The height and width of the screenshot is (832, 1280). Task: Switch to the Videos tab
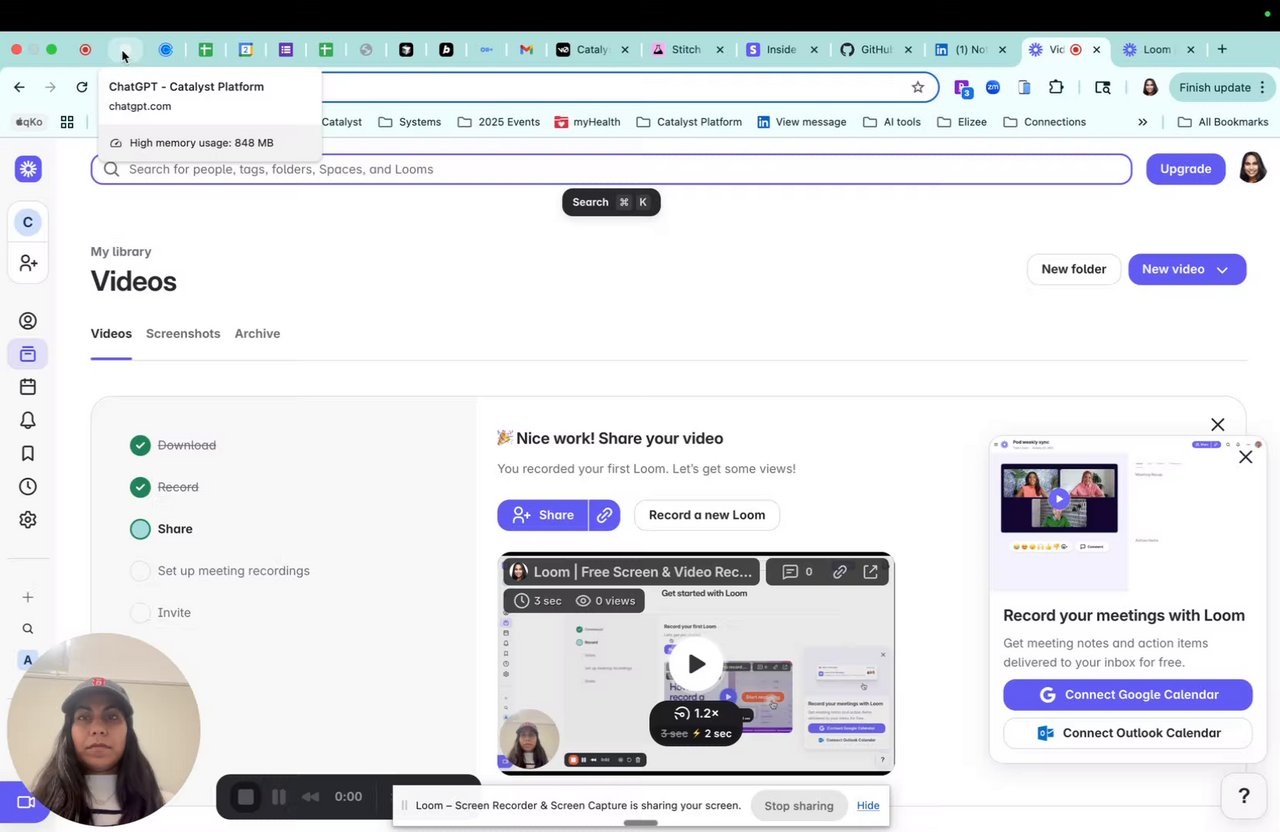pyautogui.click(x=111, y=334)
